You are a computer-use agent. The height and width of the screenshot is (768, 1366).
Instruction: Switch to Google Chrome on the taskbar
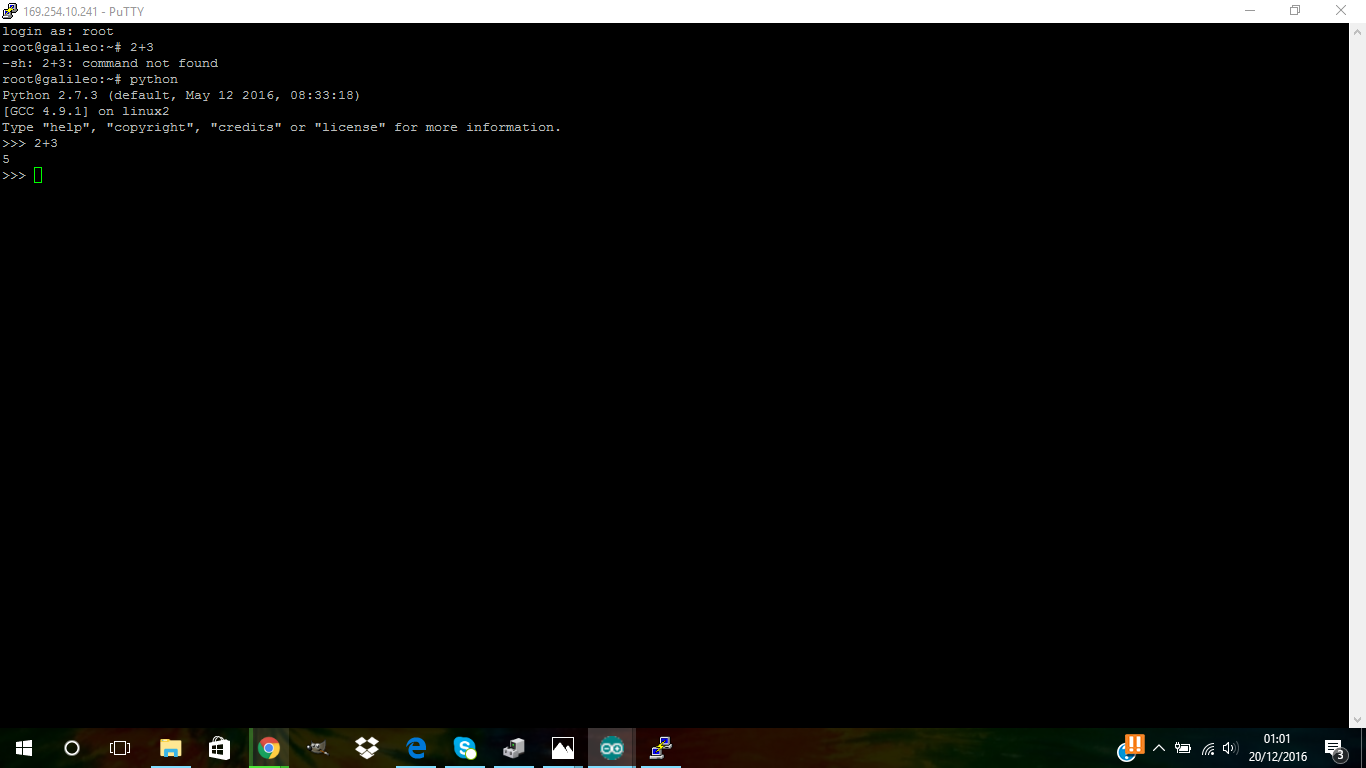click(269, 748)
